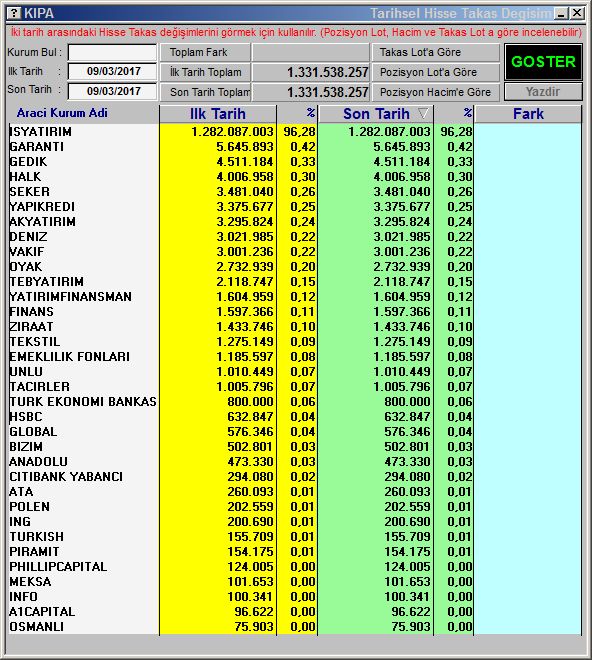Click the İlk Tarih Toplam label button
Screen dimensions: 592x660
205,72
